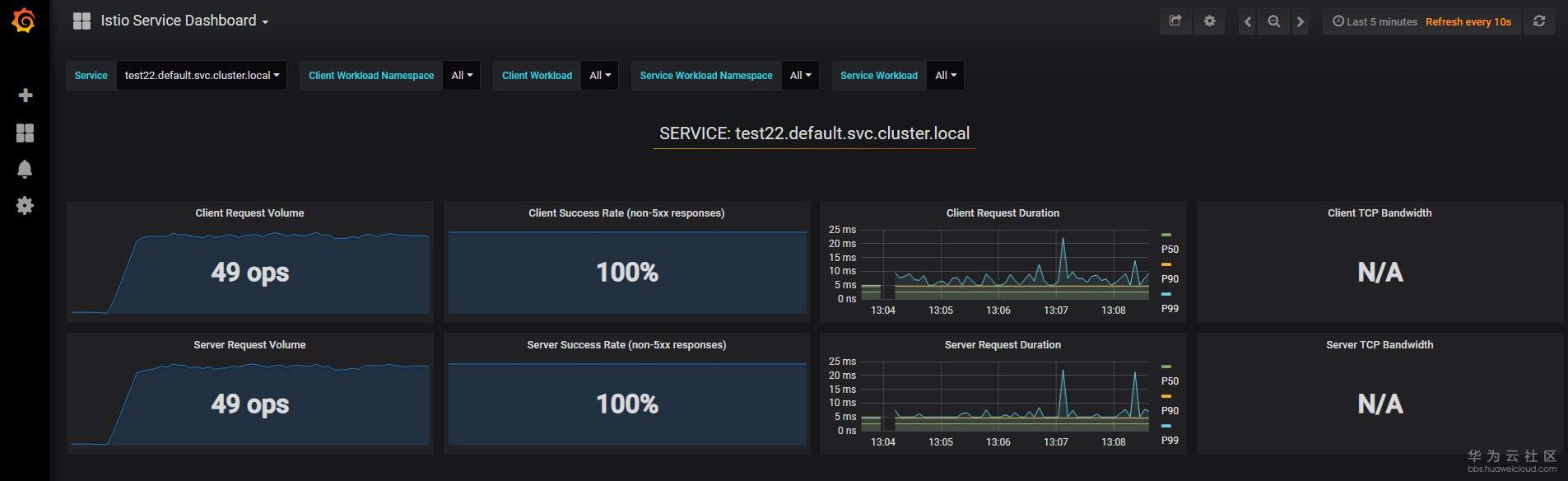
Task: Open the Dashboards grid icon in sidebar
Action: click(25, 133)
